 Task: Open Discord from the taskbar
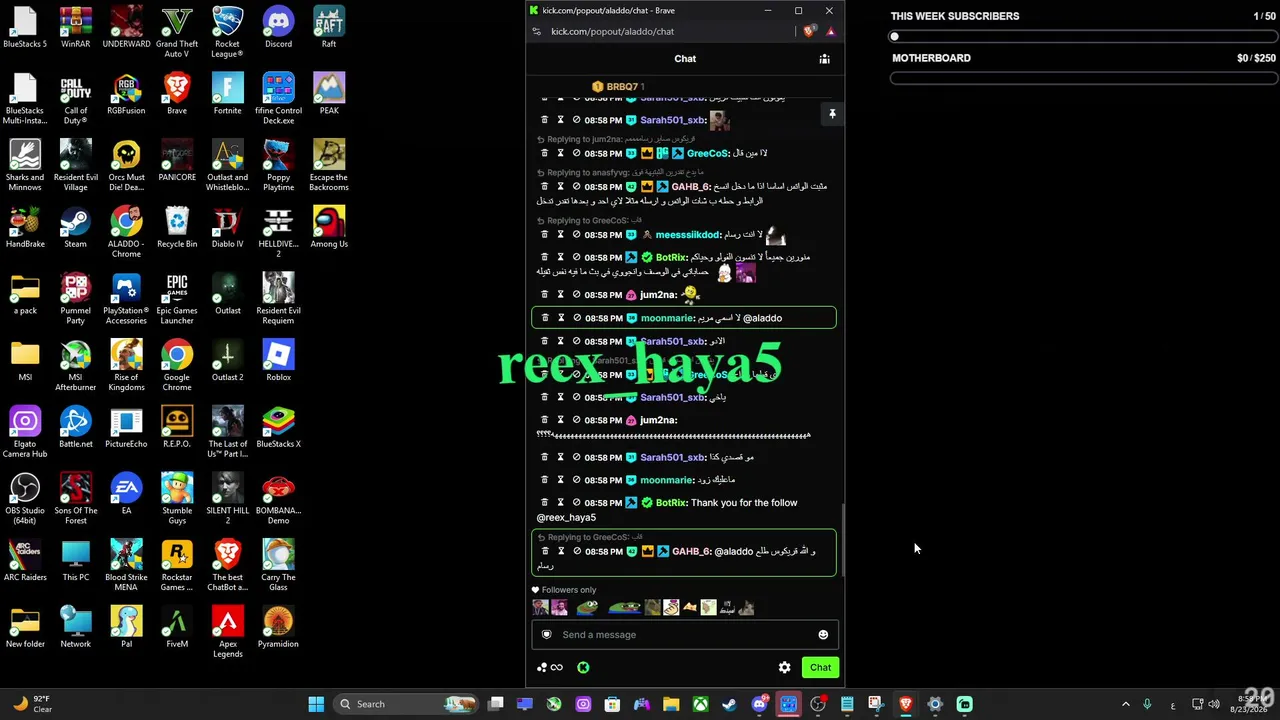759,704
